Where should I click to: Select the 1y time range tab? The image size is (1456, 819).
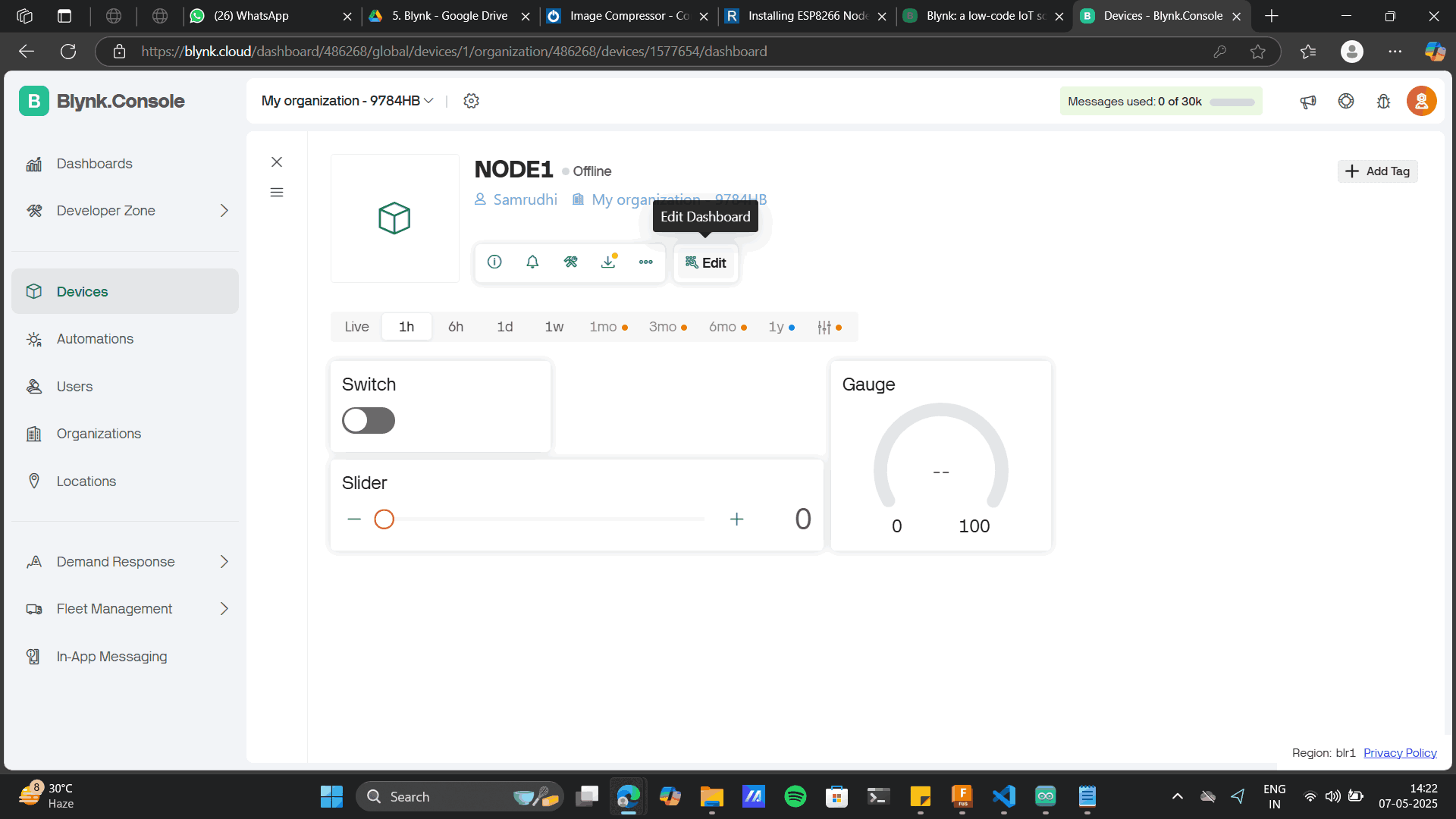click(x=781, y=327)
